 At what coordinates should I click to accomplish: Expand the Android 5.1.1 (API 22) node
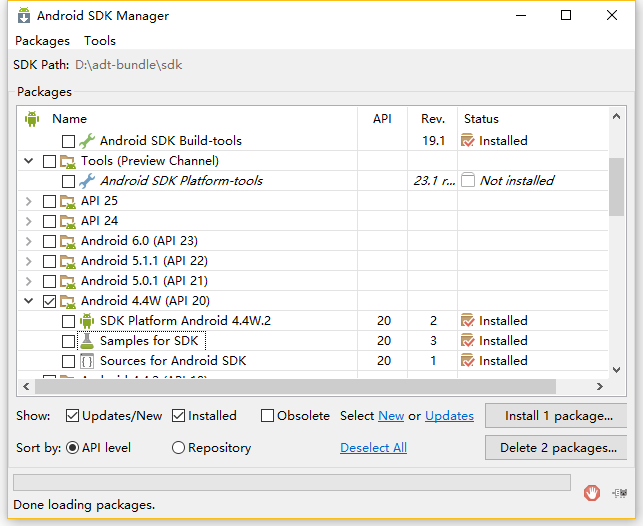coord(29,261)
